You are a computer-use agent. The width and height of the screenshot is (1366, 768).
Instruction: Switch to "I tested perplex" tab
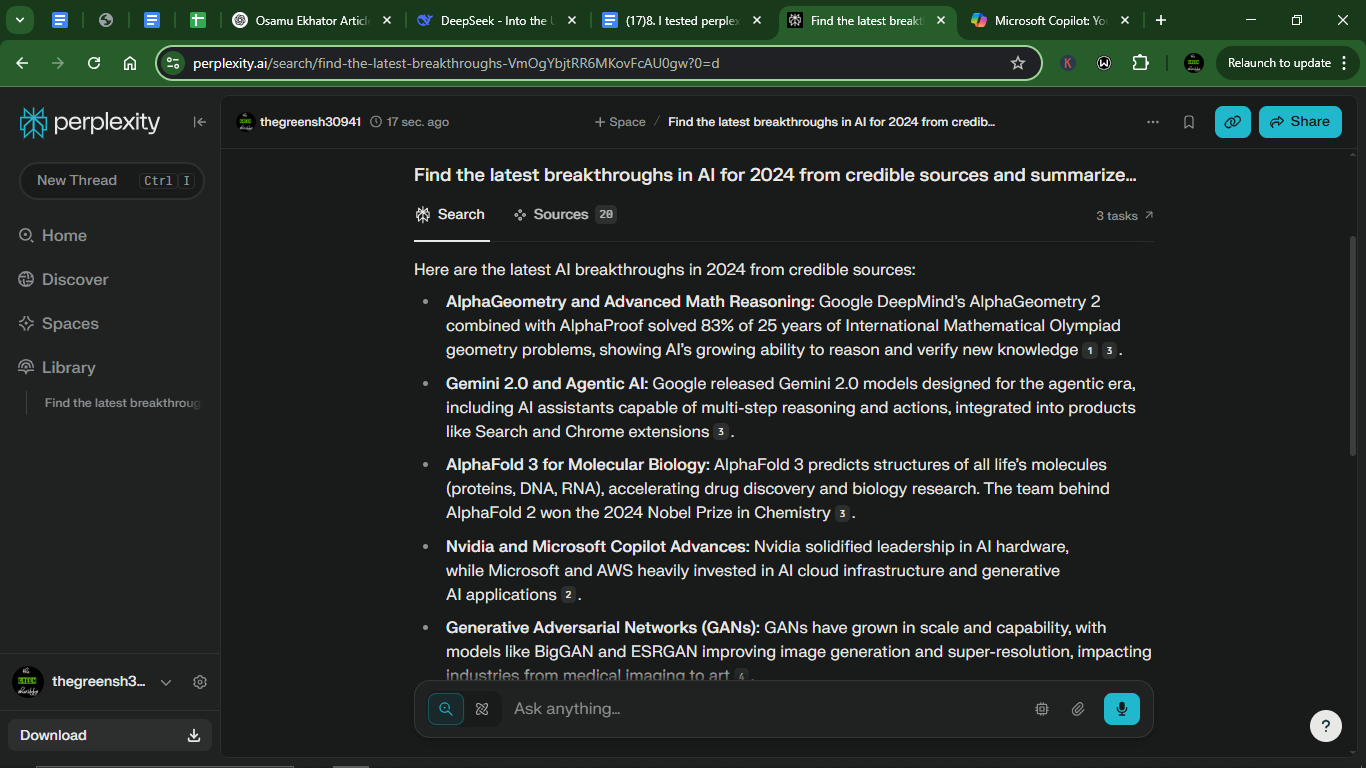pos(681,20)
